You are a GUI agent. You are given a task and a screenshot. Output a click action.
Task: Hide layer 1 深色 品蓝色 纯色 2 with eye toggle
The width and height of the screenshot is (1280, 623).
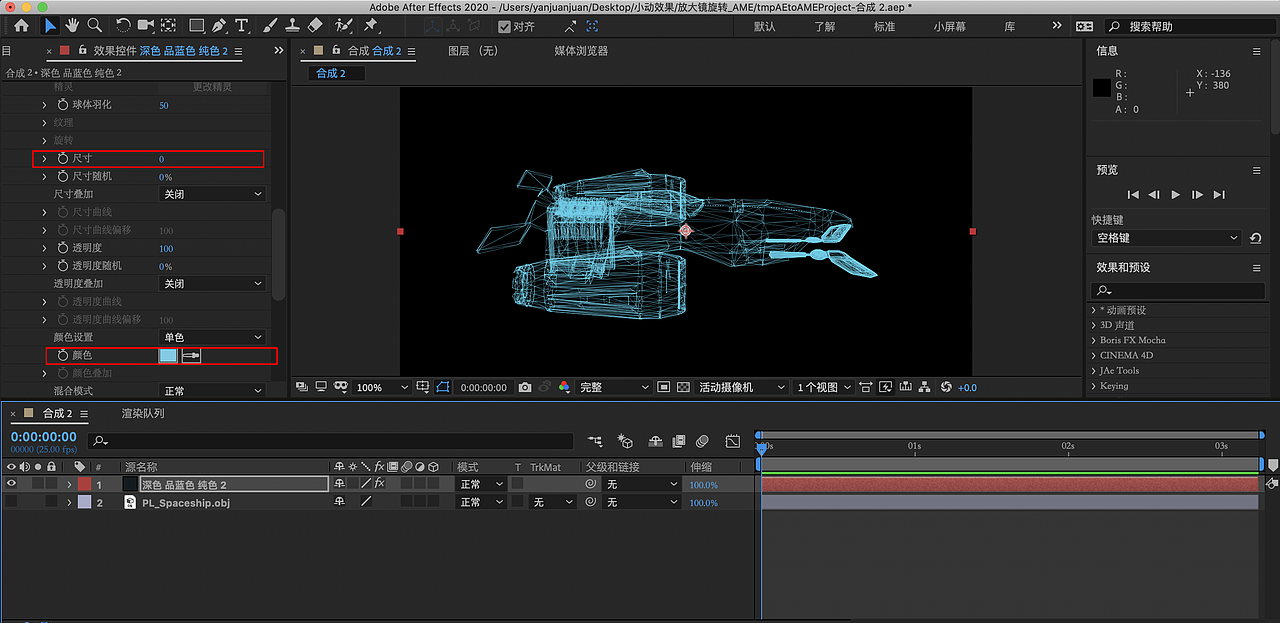point(12,484)
